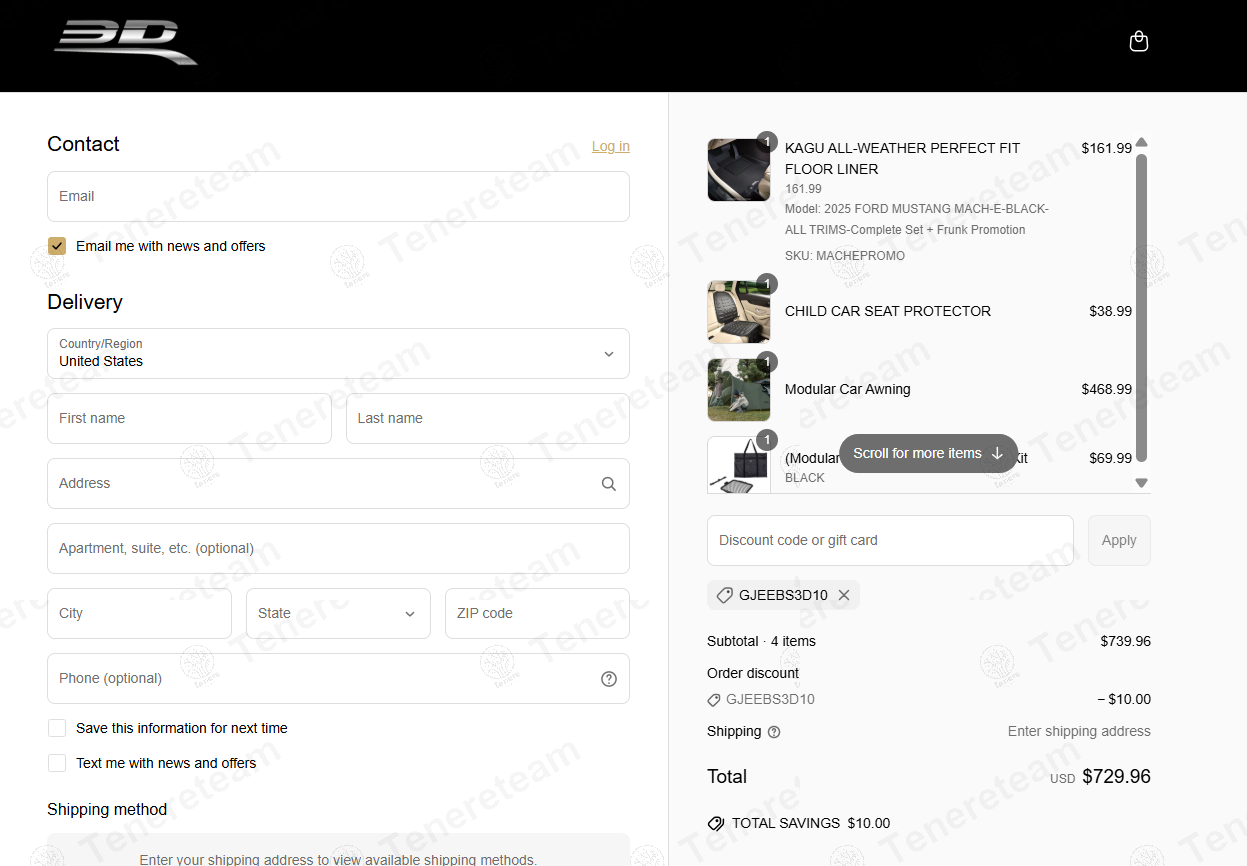Click the 3D logo in header
1247x866 pixels.
[126, 43]
